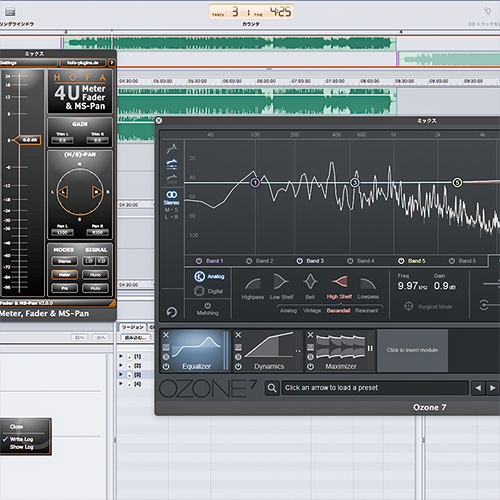Viewport: 500px width, 500px height.
Task: Select Analog EQ mode
Action: [x=209, y=276]
